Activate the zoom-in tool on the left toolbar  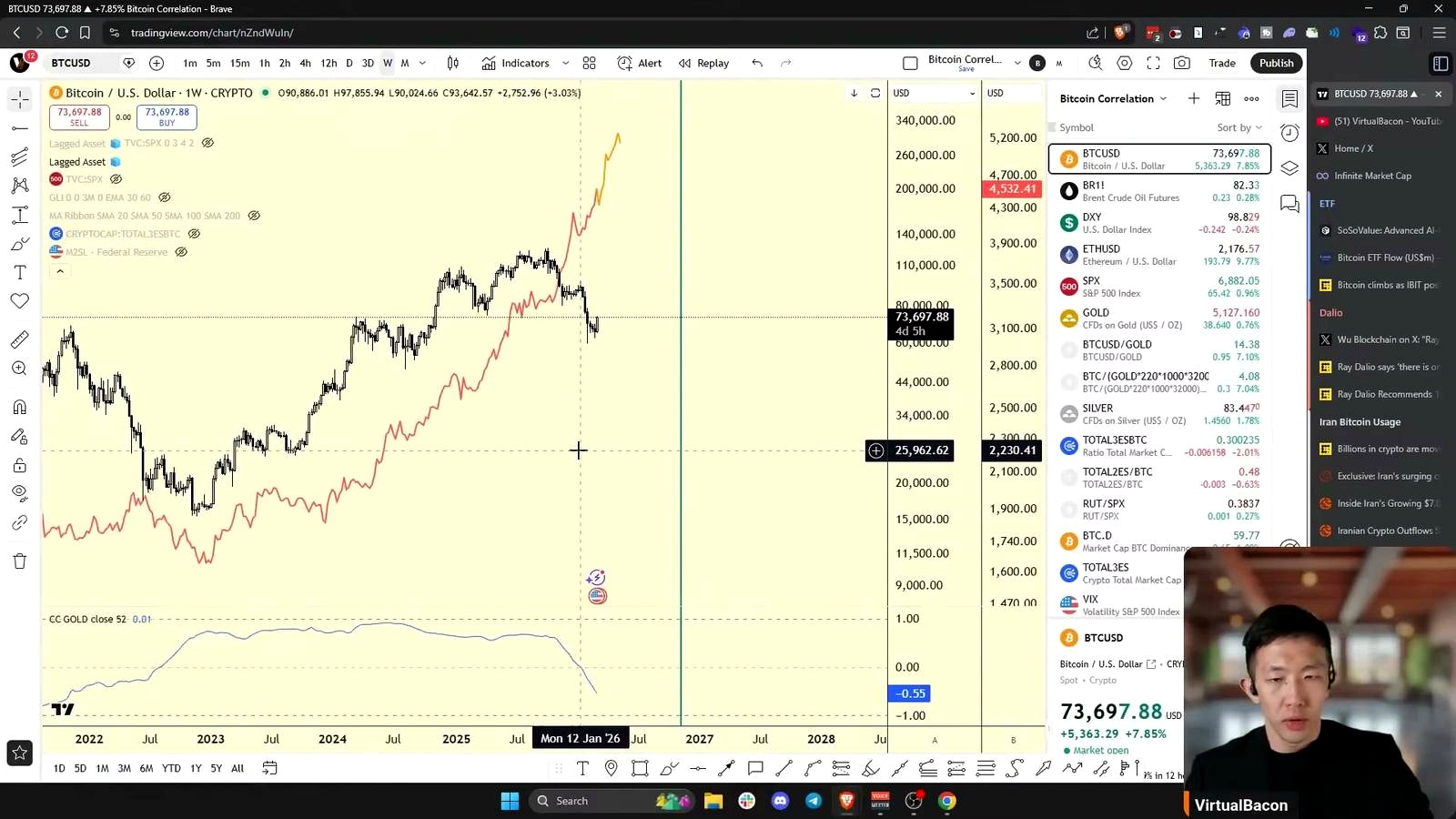(20, 369)
